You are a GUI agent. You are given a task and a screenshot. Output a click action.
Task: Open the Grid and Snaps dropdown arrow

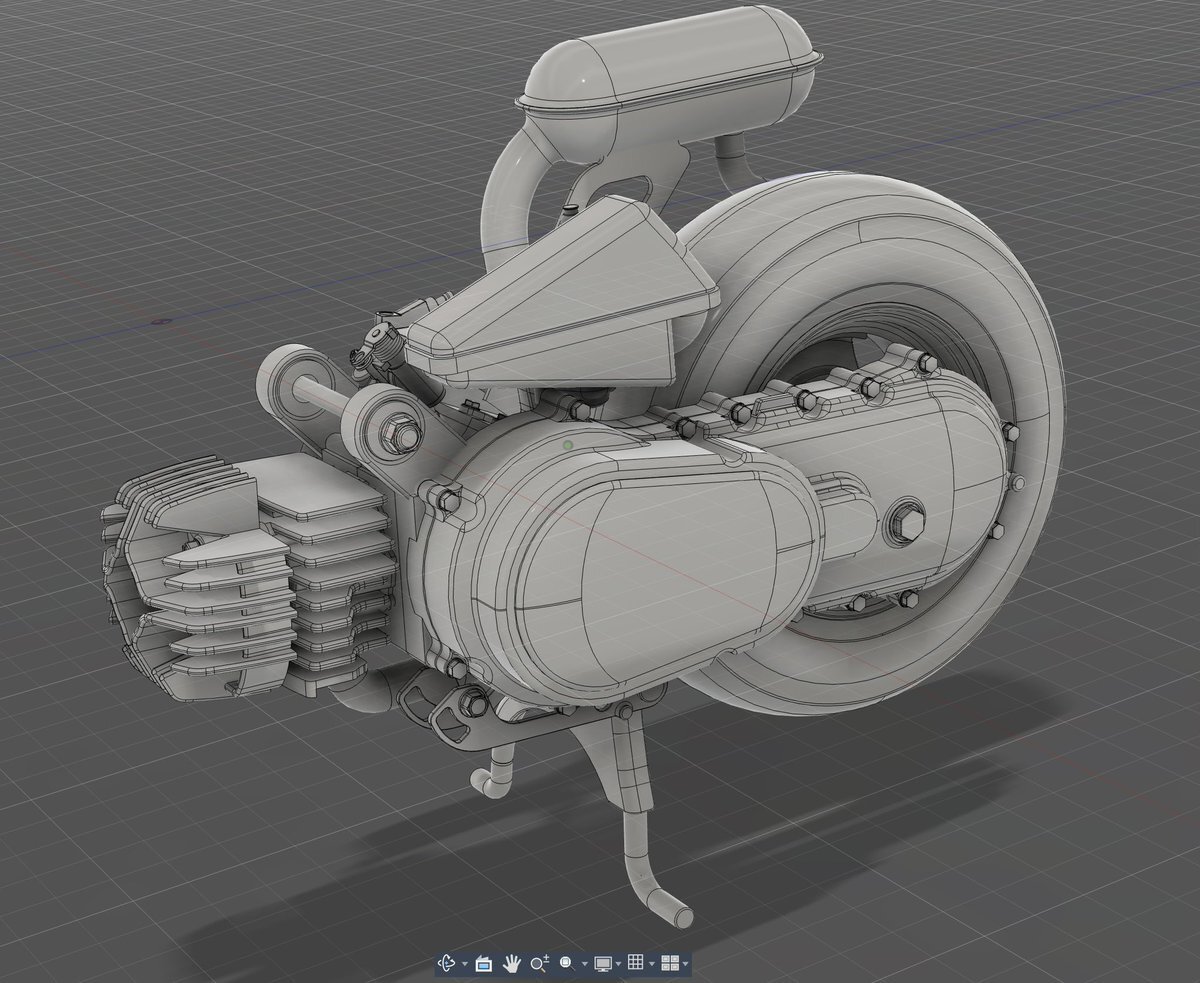click(651, 964)
